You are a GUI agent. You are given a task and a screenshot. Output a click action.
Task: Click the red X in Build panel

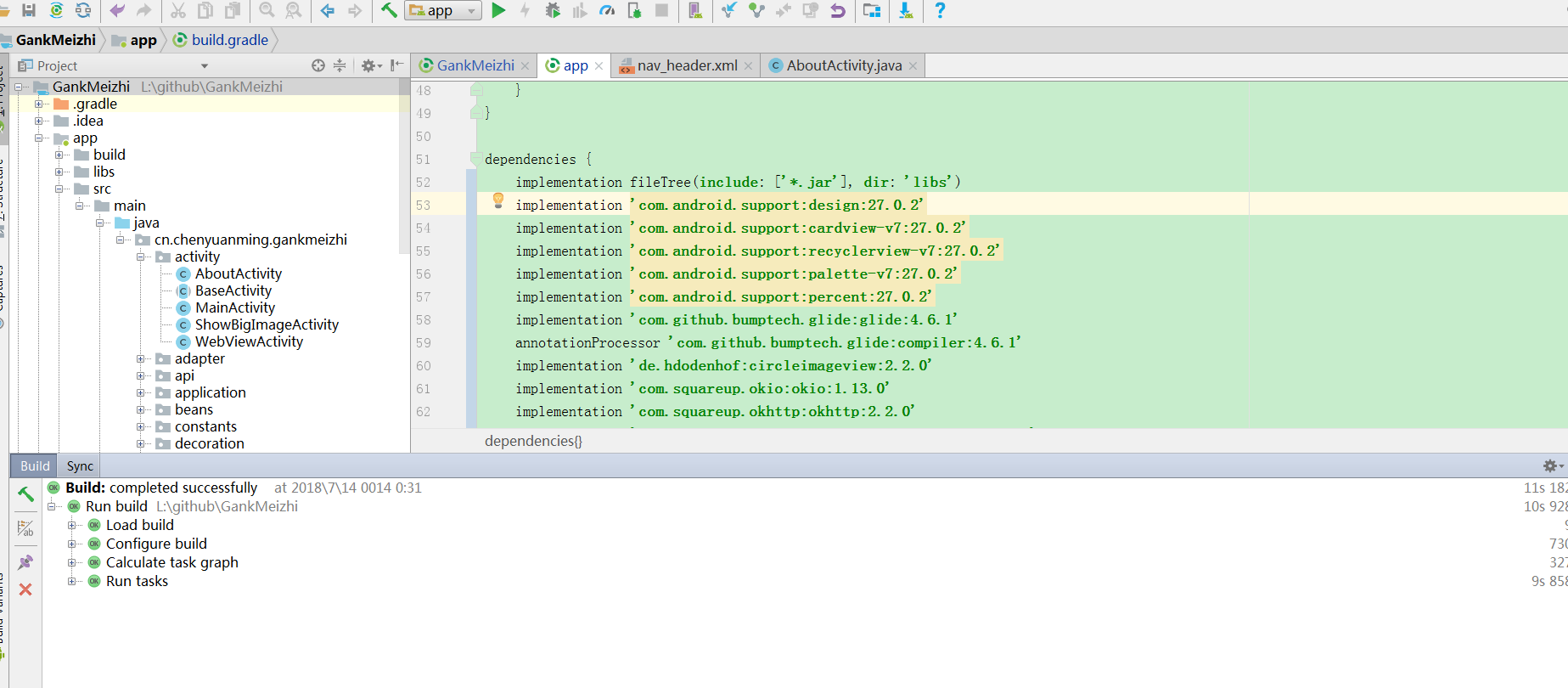(25, 589)
